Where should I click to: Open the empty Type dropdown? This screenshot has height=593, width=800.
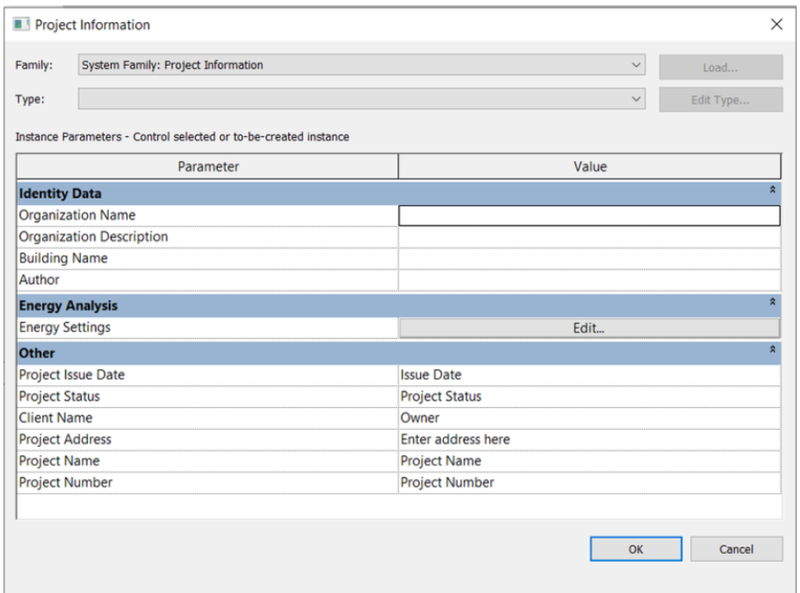pyautogui.click(x=362, y=99)
